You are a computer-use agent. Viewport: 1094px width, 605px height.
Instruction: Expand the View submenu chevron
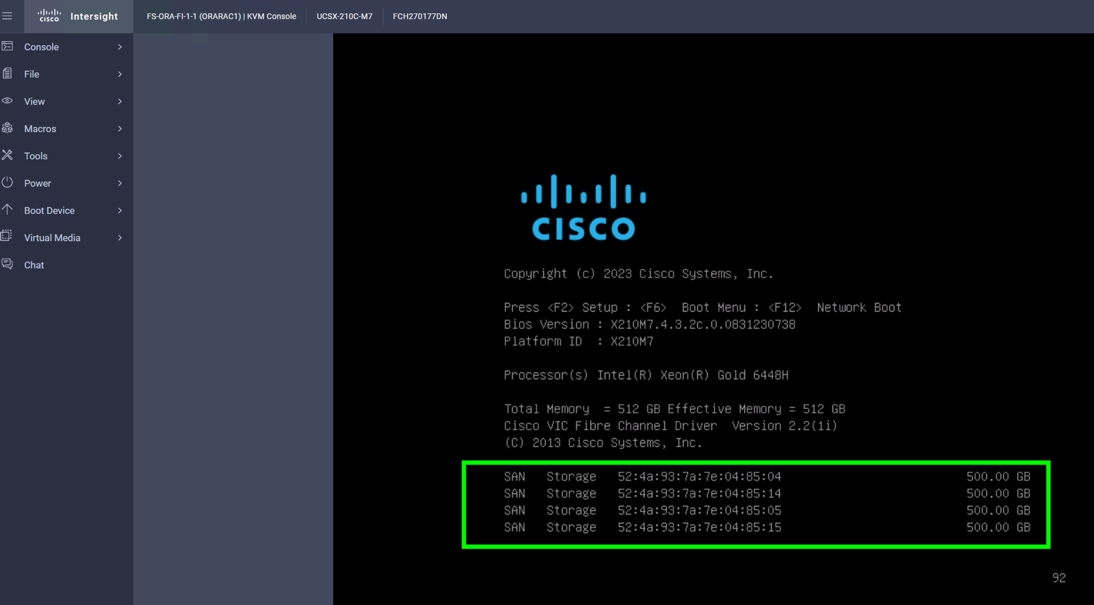[x=120, y=101]
